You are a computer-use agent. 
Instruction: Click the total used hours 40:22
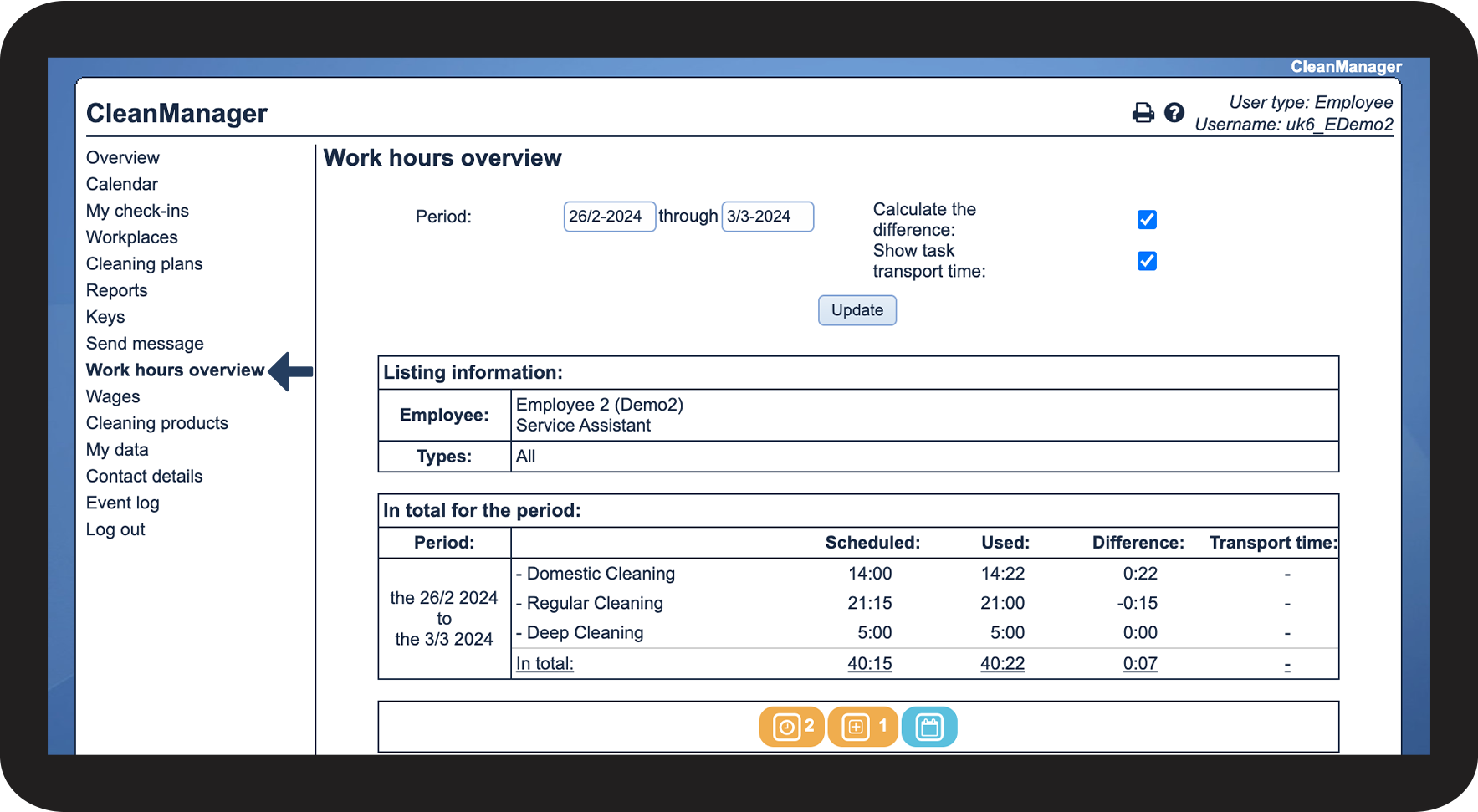1002,664
